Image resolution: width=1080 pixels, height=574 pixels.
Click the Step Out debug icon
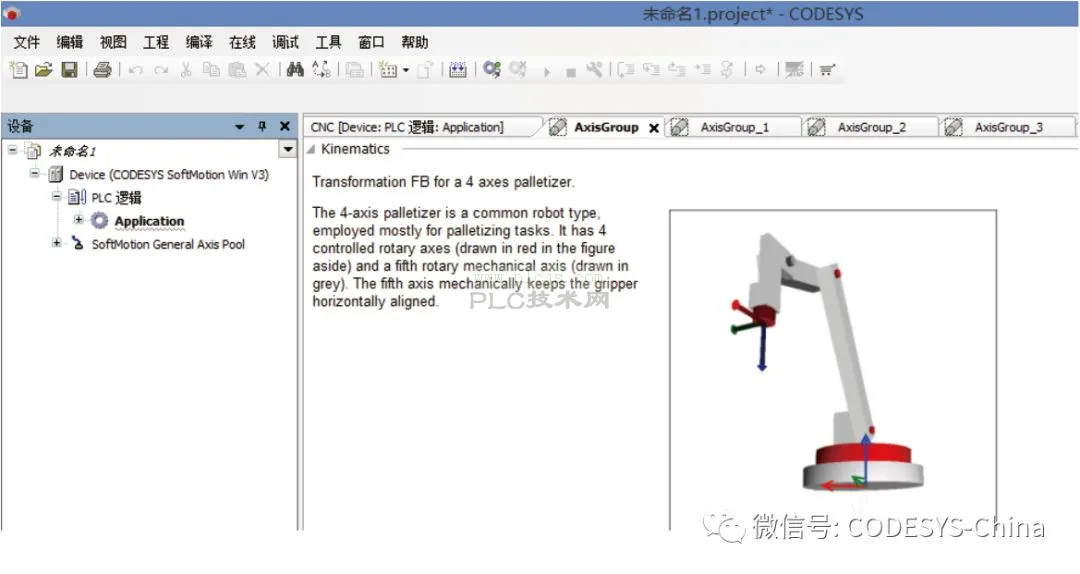click(x=676, y=70)
